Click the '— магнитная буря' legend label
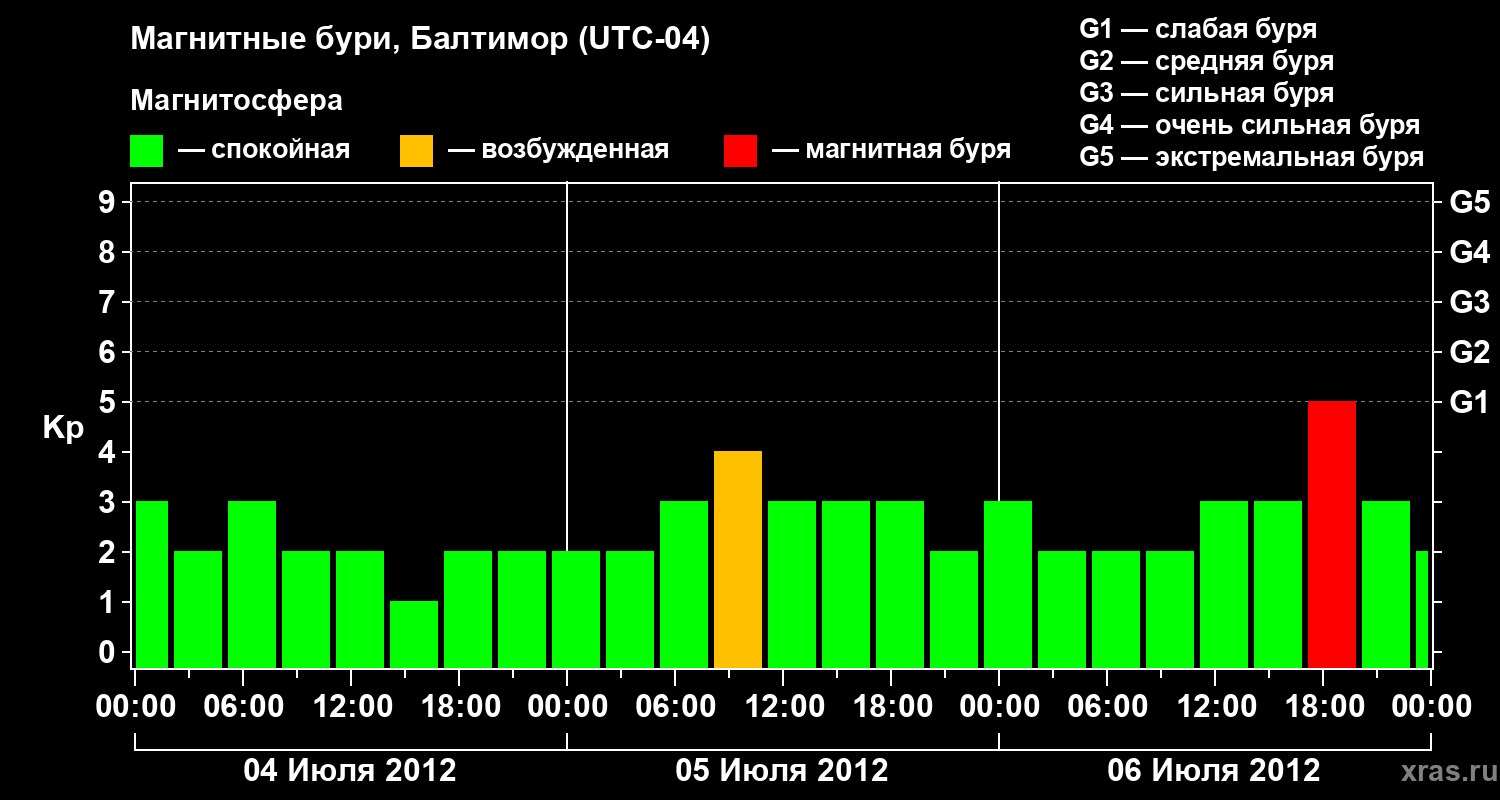 (x=892, y=151)
